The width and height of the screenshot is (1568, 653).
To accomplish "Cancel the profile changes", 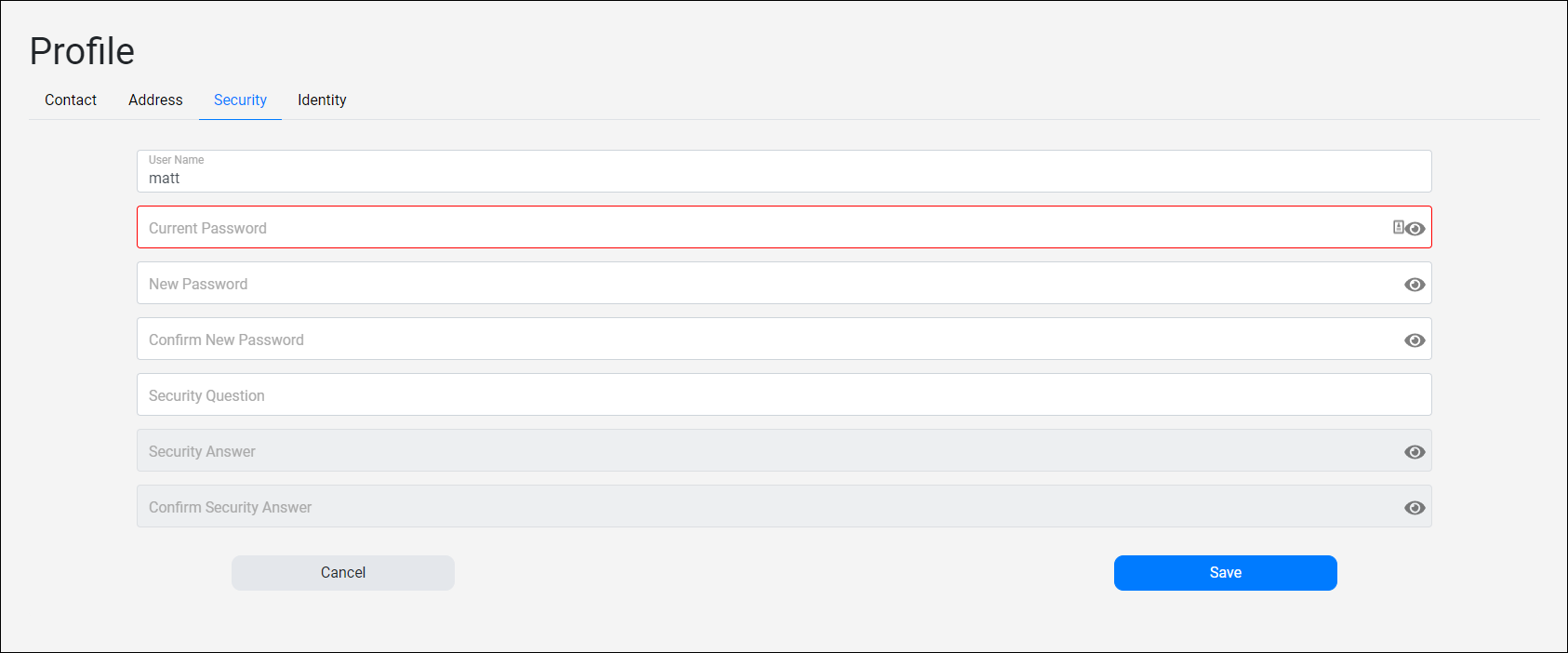I will pyautogui.click(x=343, y=573).
